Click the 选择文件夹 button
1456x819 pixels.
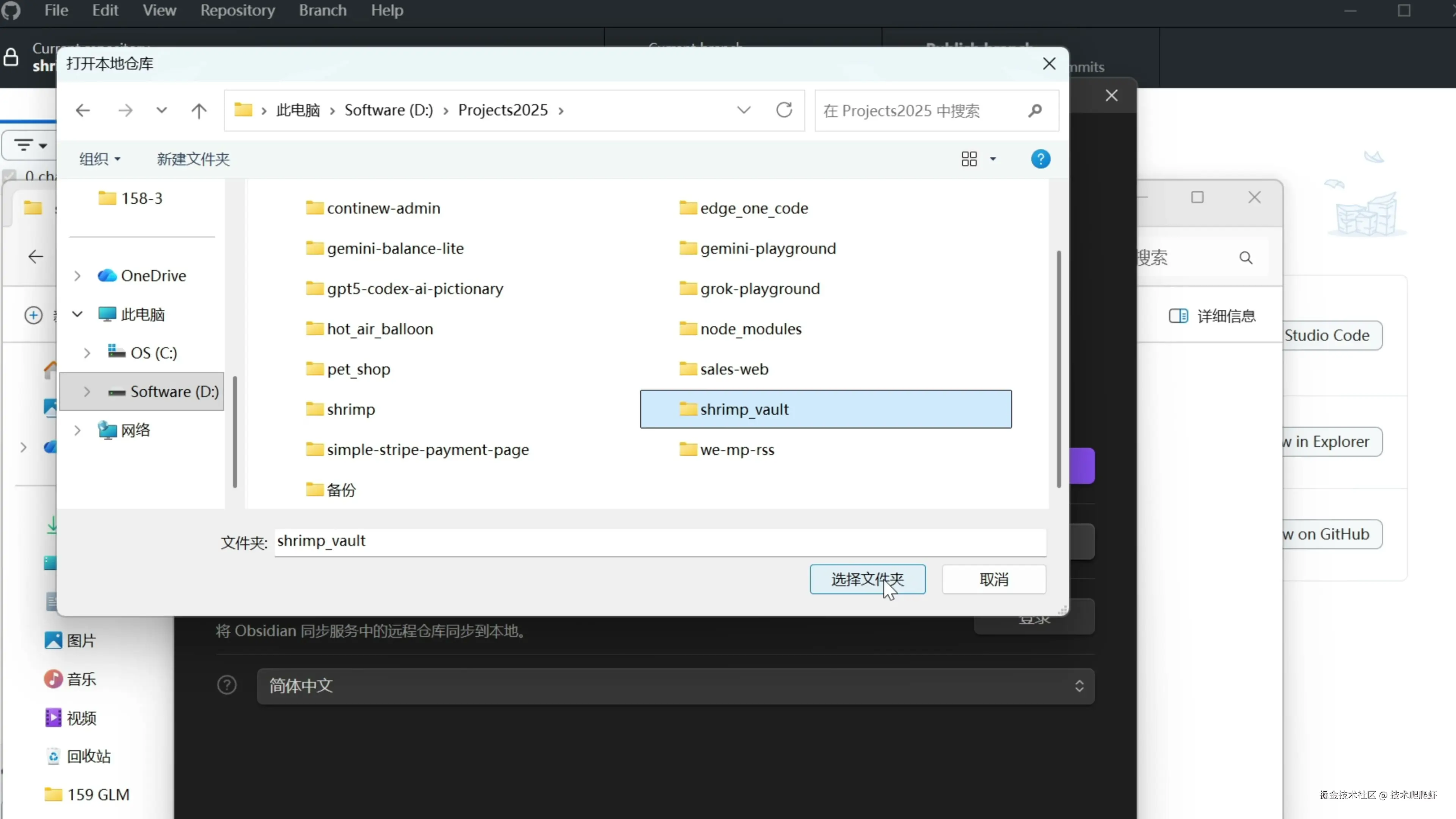tap(867, 579)
